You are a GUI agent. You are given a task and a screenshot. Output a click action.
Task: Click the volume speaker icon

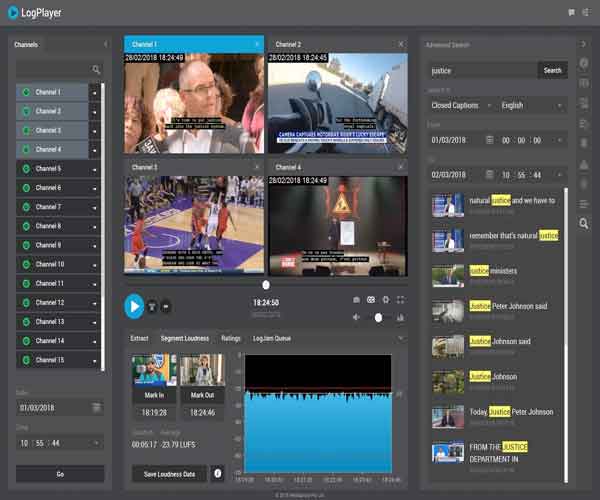click(x=356, y=317)
